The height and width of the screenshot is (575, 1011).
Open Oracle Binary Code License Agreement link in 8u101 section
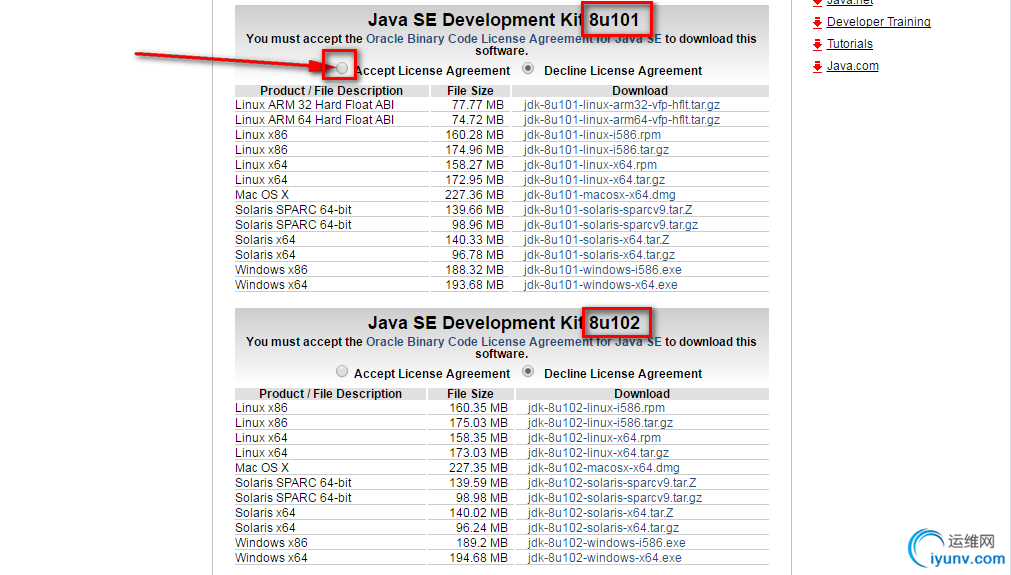point(513,39)
